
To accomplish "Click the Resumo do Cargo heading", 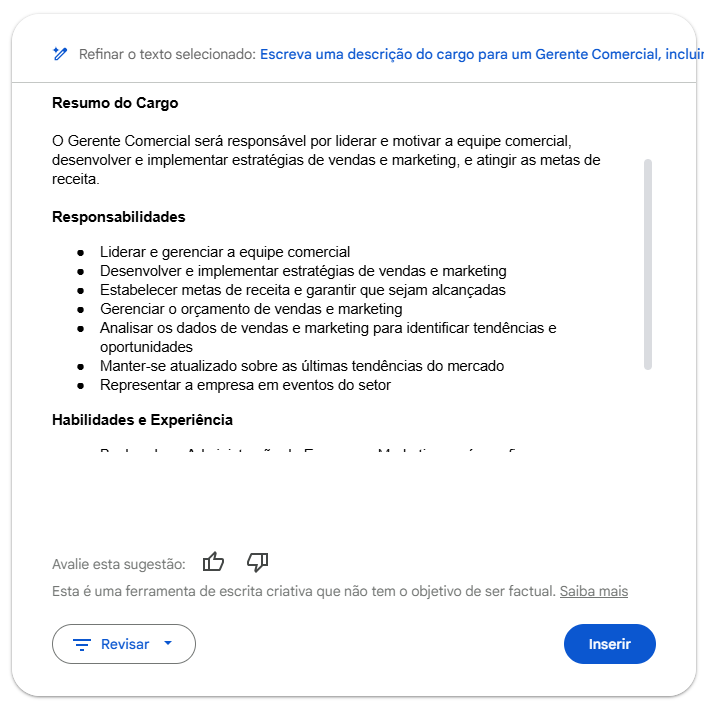I will [115, 103].
